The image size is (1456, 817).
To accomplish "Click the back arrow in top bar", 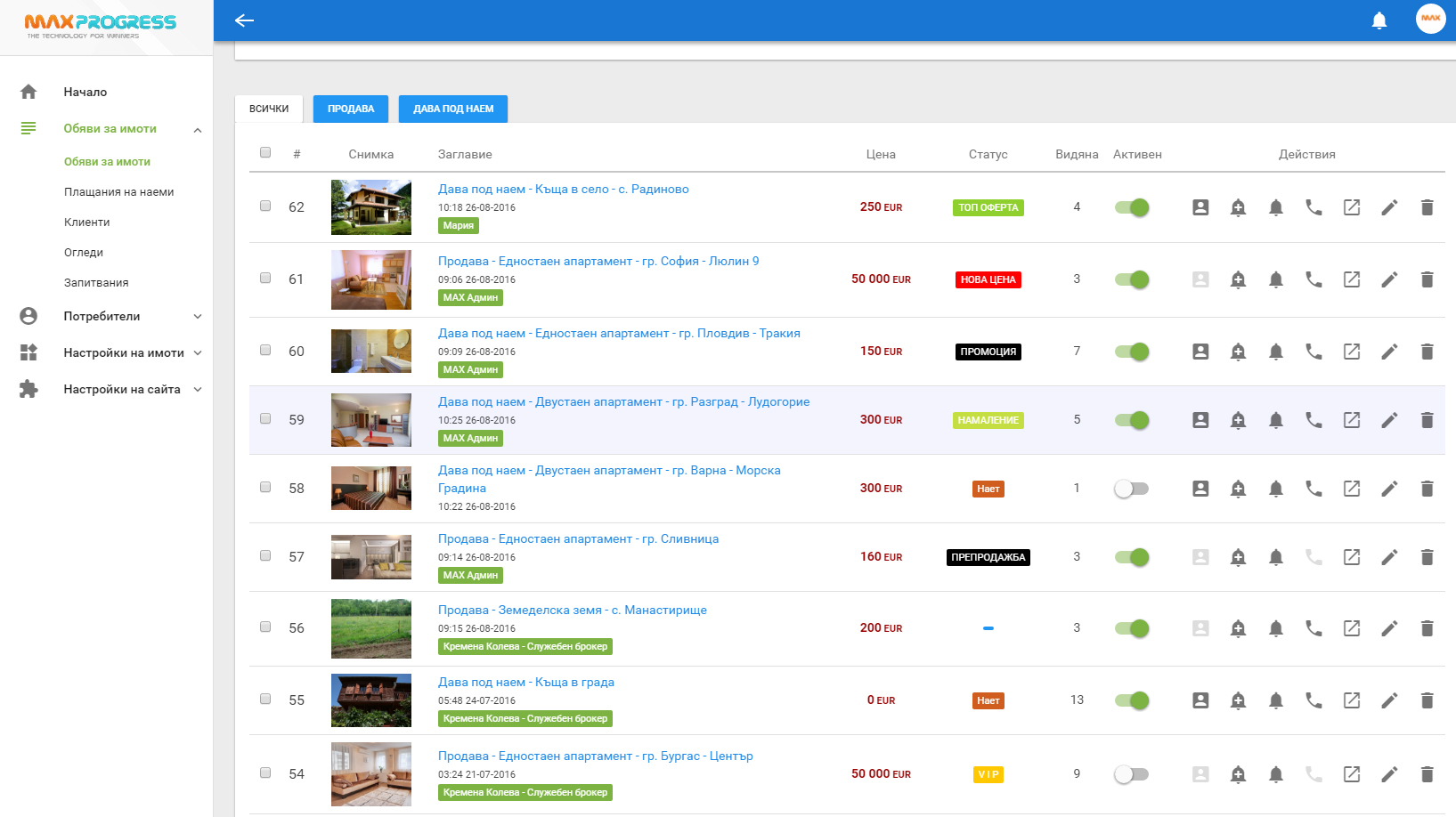I will (244, 20).
